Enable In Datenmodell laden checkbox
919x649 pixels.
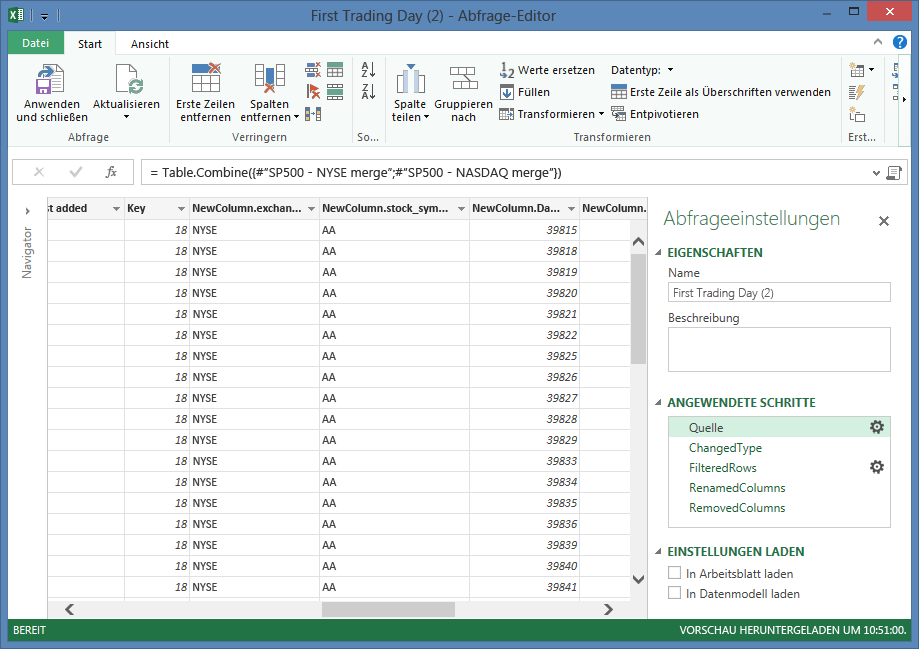675,593
